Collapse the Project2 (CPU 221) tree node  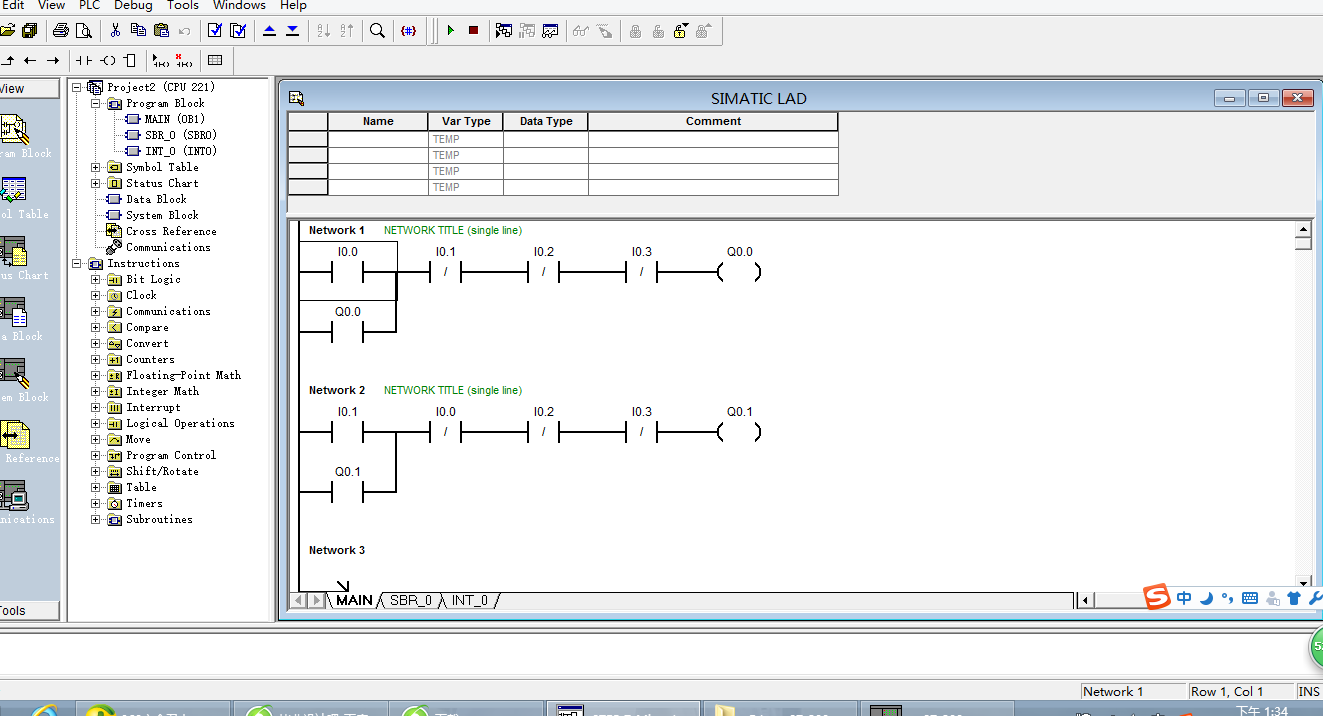pyautogui.click(x=77, y=87)
